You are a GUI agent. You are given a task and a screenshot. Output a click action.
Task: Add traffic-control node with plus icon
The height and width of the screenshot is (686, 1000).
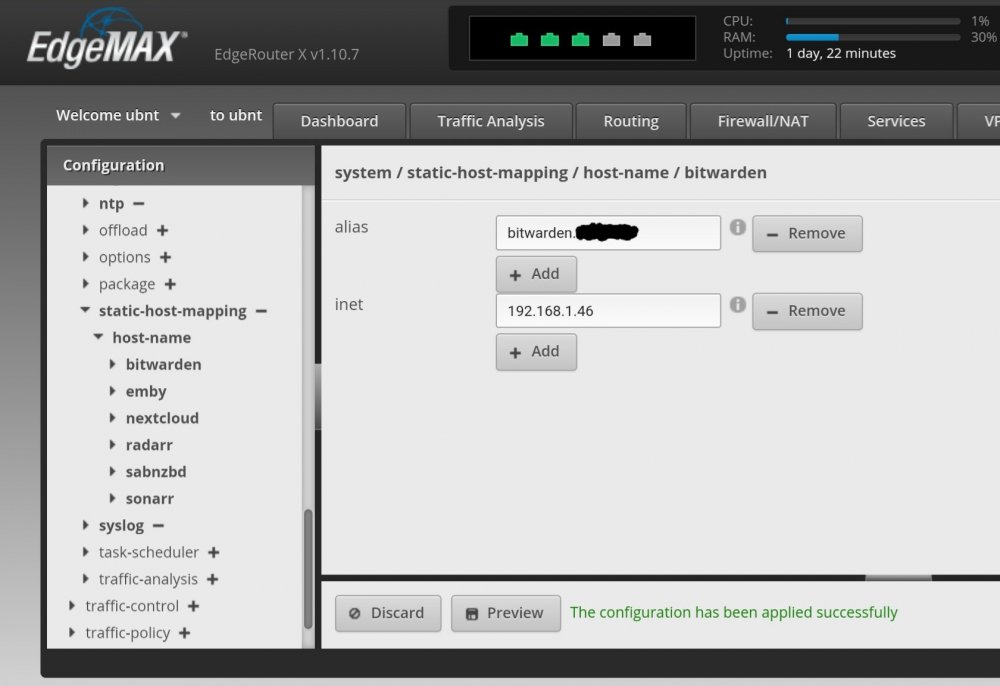tap(194, 606)
